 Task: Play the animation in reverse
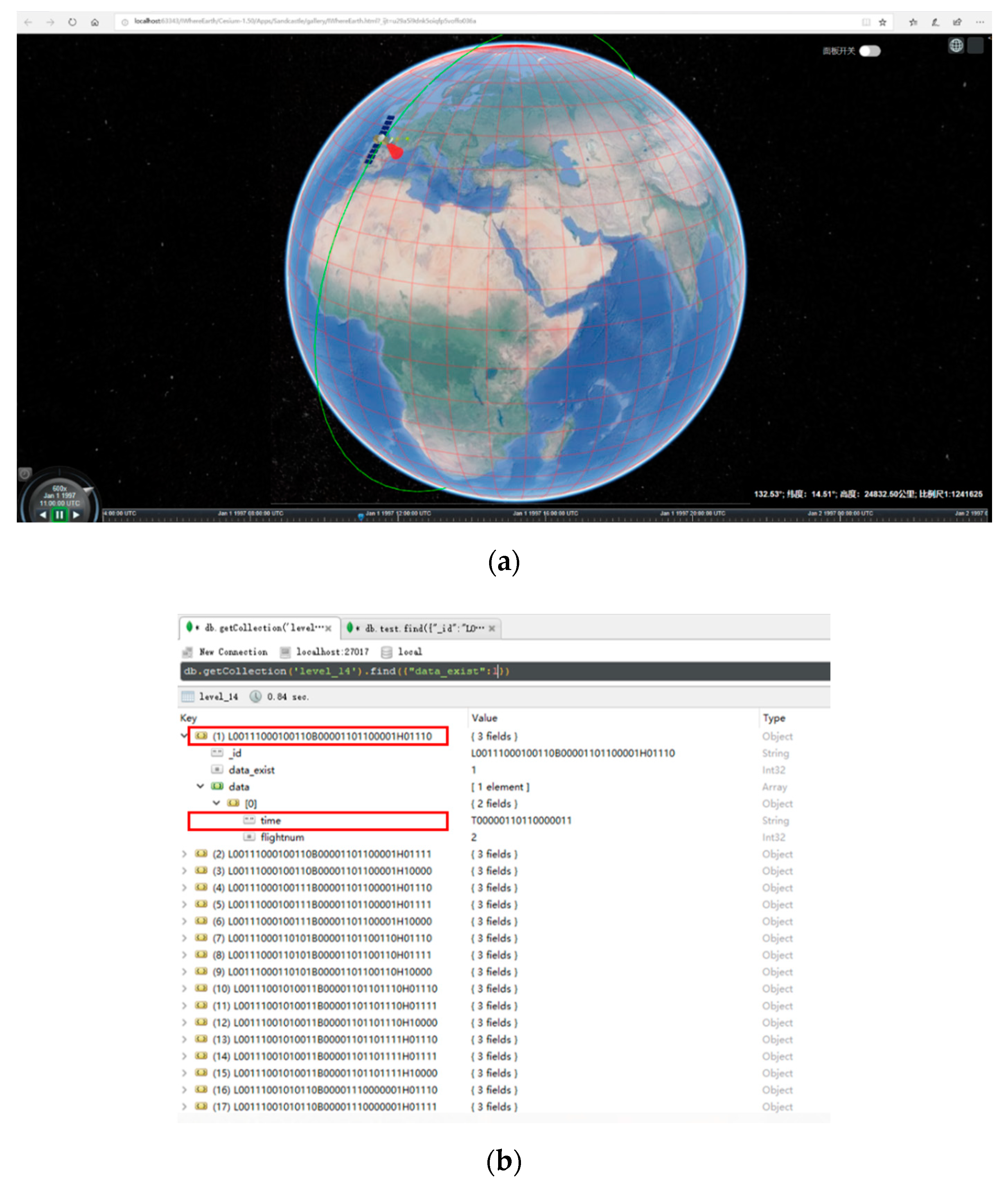coord(43,515)
